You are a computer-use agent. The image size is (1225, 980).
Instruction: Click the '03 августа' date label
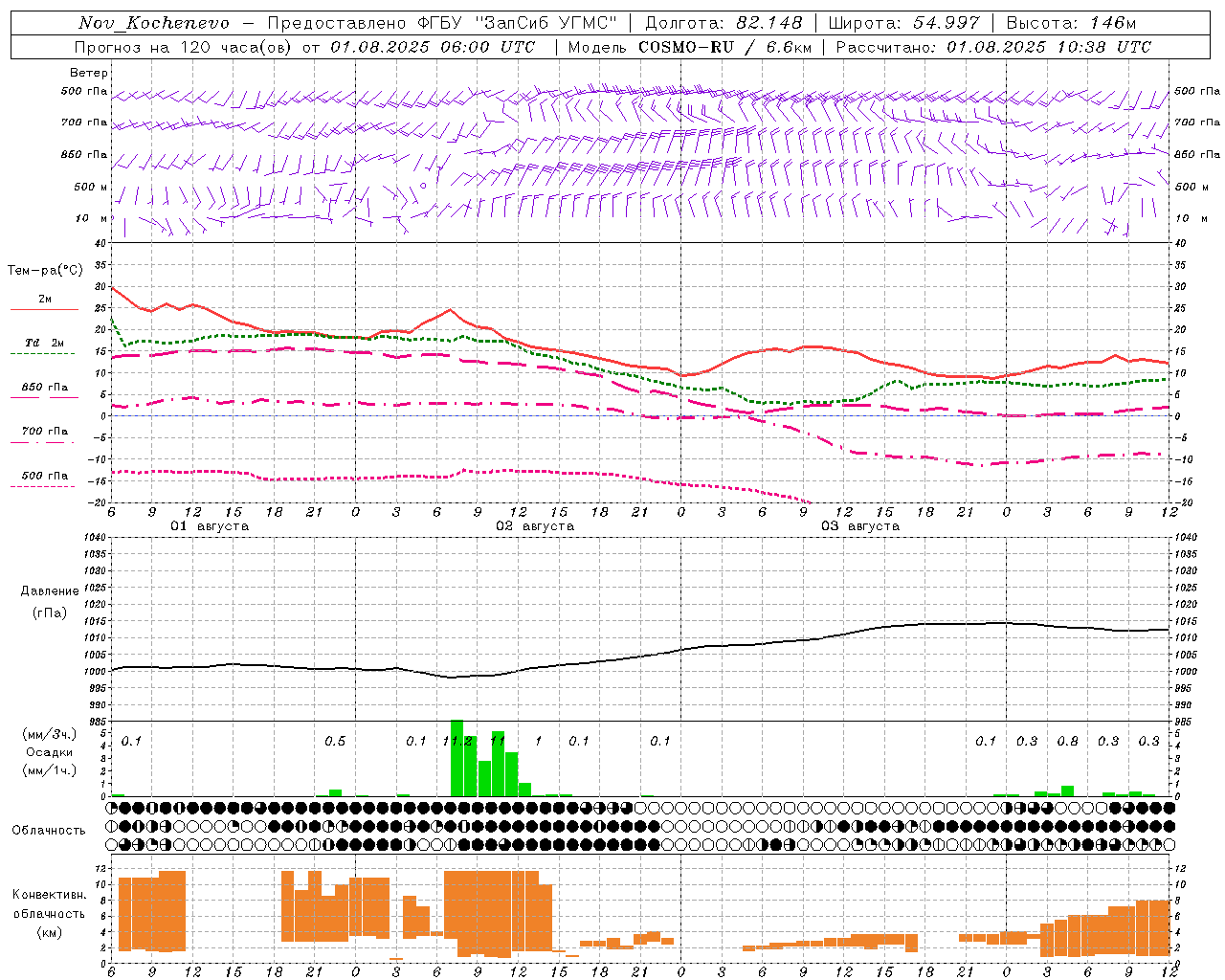(x=860, y=526)
